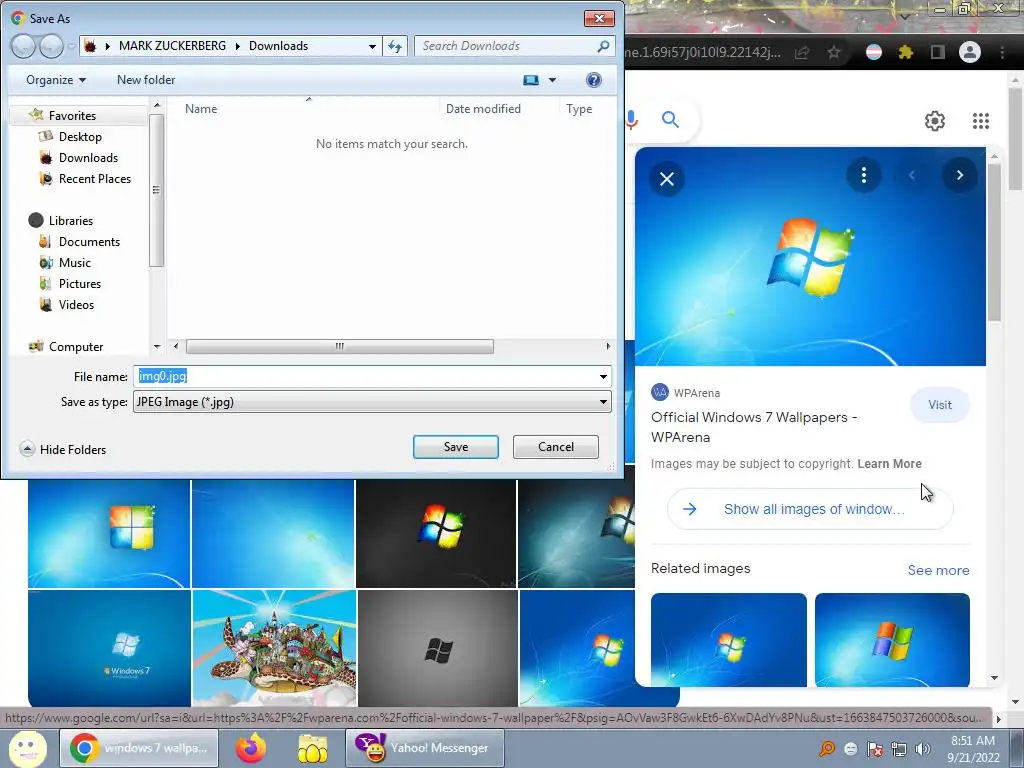Click MARK ZUCKERBERG in the address path
The image size is (1024, 768).
click(172, 46)
